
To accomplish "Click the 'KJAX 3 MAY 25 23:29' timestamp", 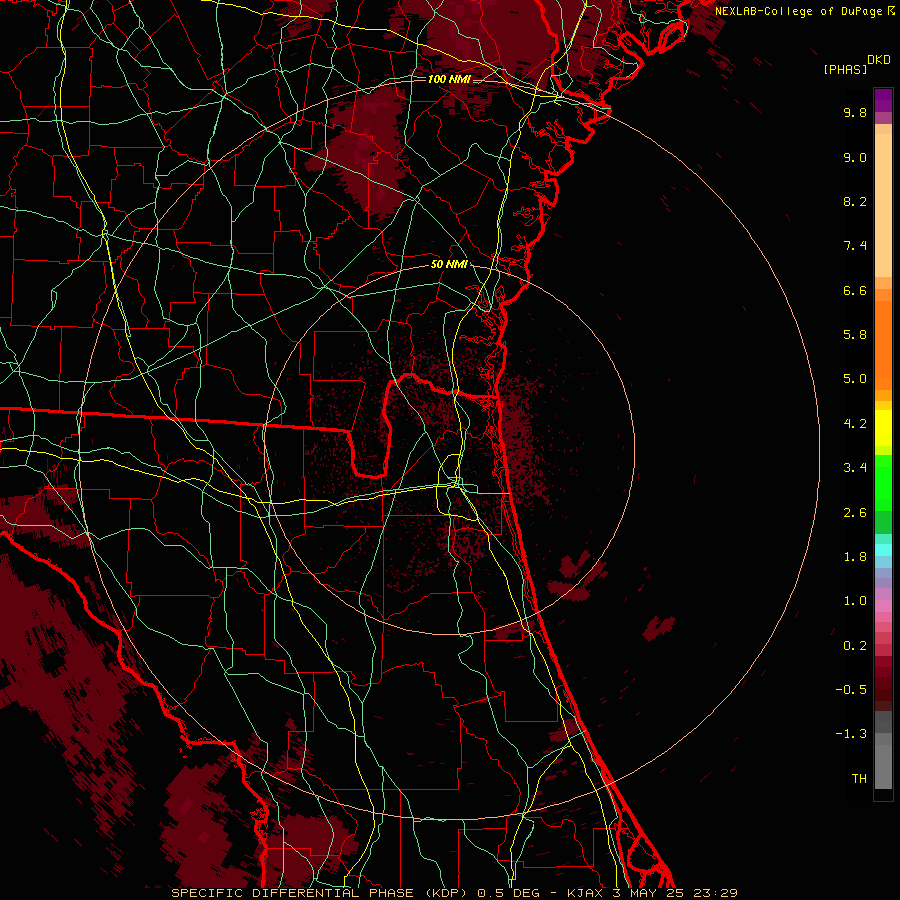I will point(652,893).
